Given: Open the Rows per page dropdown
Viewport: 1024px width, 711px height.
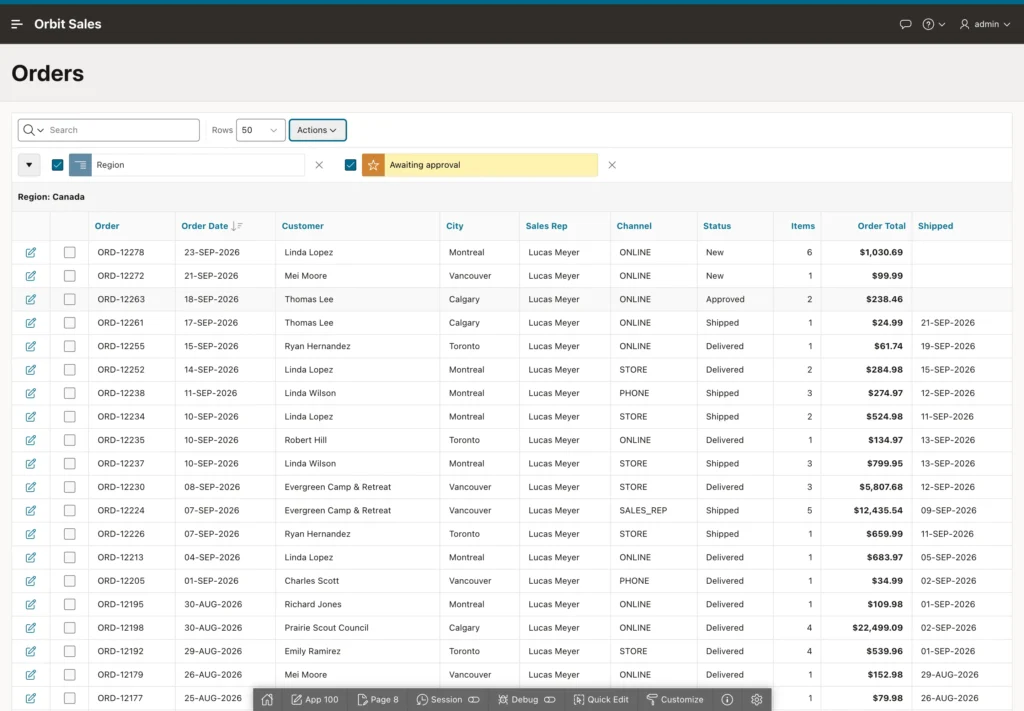Looking at the screenshot, I should (261, 130).
